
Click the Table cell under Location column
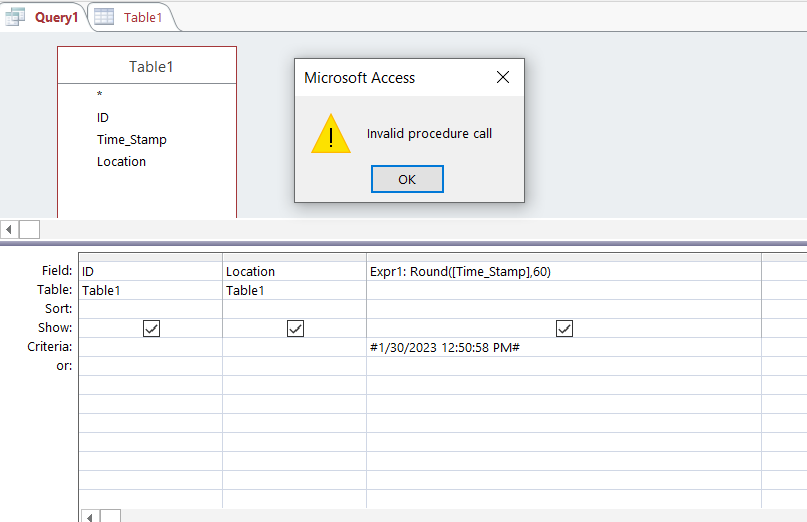pos(295,290)
